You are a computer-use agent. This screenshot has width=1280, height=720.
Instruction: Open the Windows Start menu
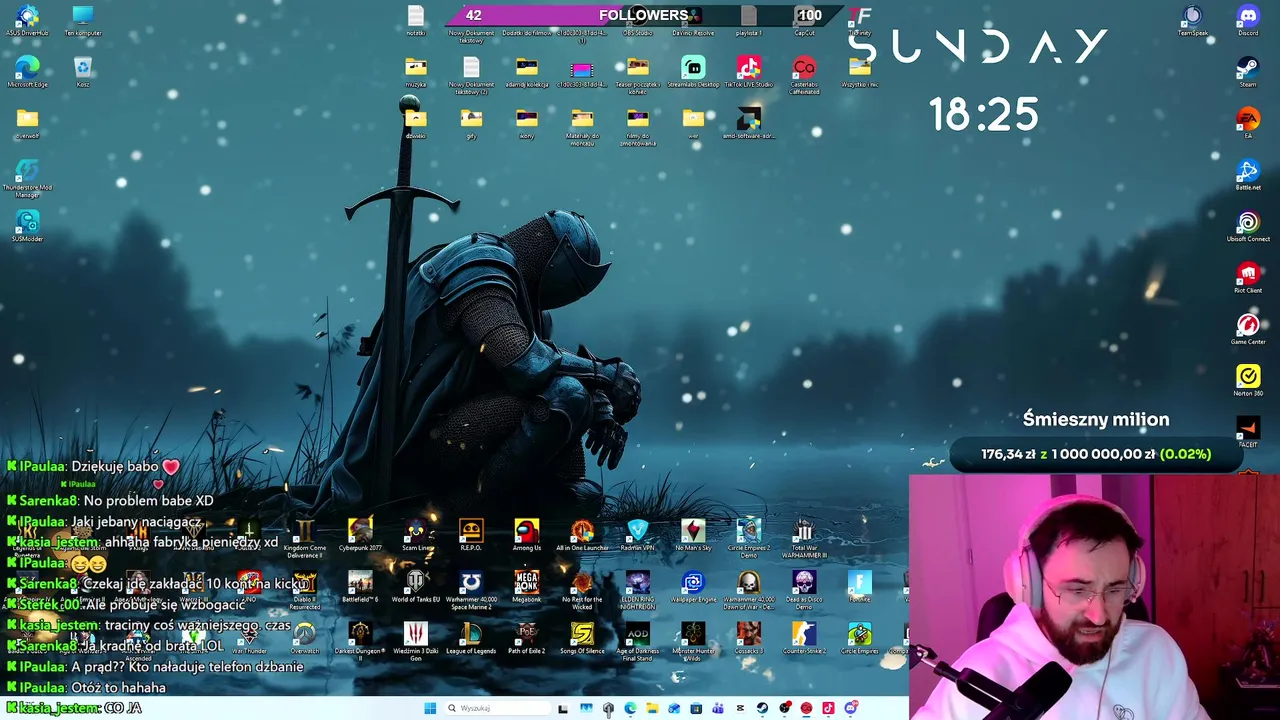[x=430, y=708]
